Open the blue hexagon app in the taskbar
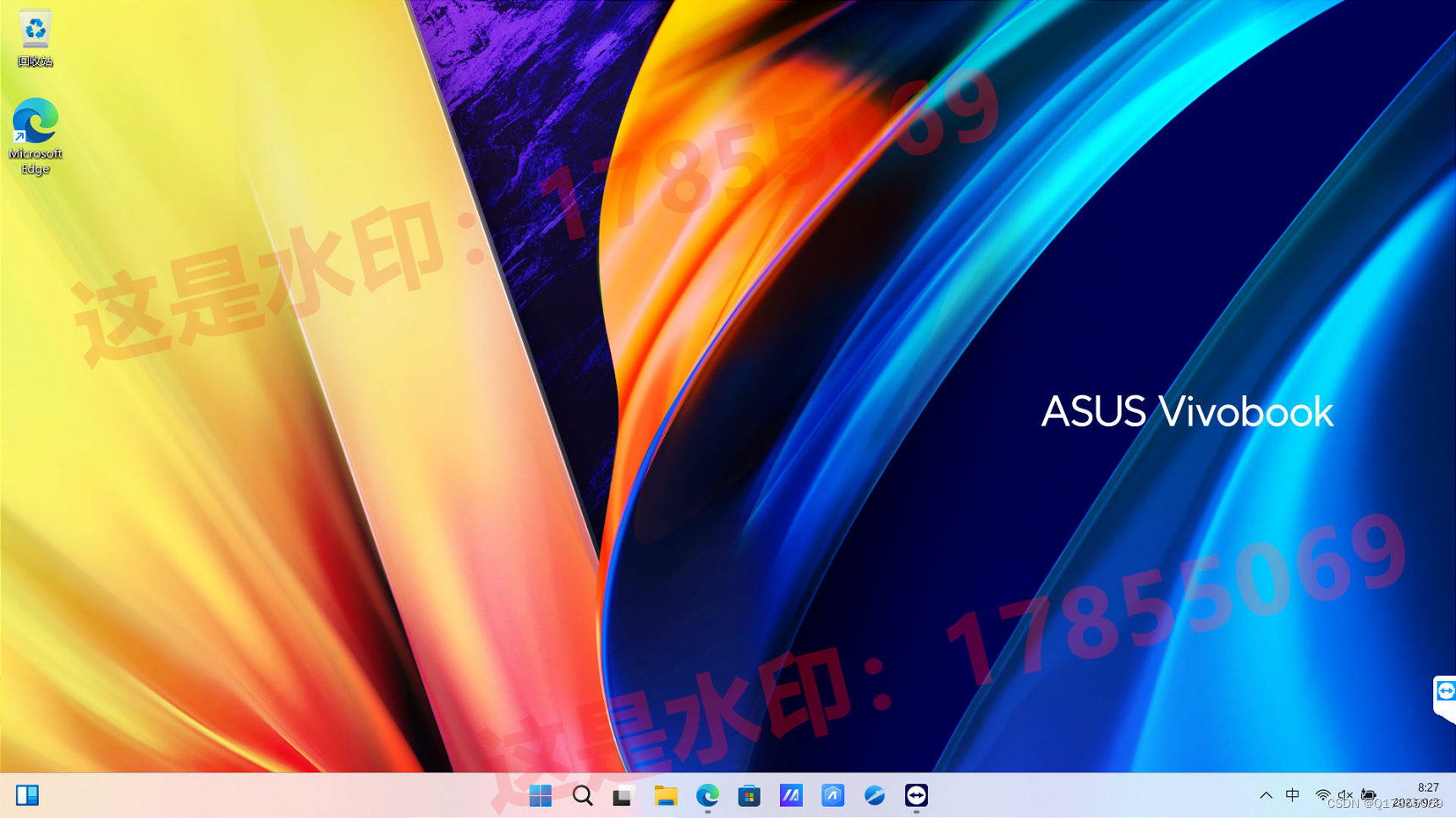This screenshot has height=818, width=1456. (x=832, y=795)
